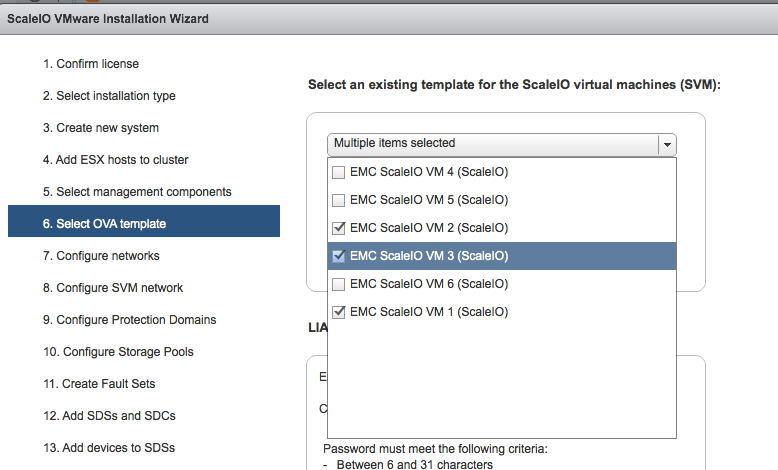Open step 2 Select installation type
The width and height of the screenshot is (778, 470).
click(109, 96)
